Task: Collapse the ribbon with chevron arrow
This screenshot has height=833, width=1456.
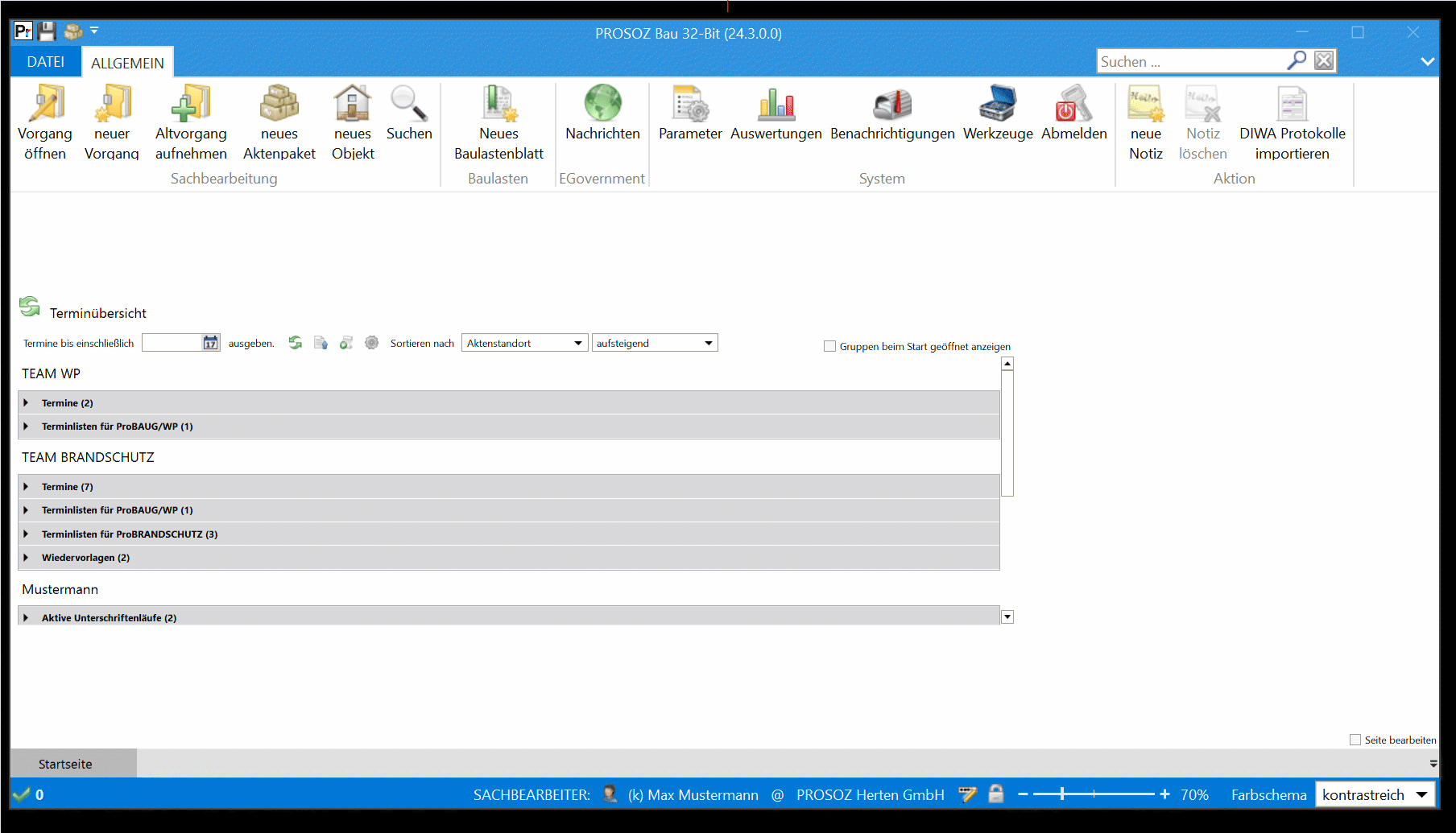Action: (x=1428, y=61)
